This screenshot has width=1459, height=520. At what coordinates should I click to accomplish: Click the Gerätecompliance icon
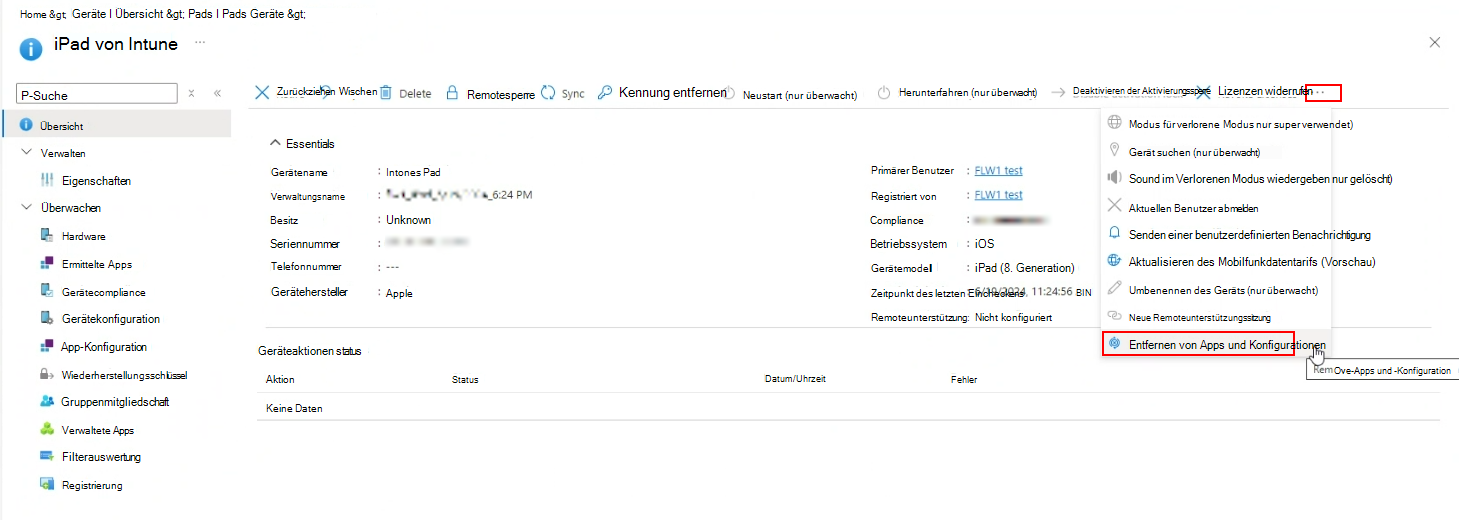point(47,292)
